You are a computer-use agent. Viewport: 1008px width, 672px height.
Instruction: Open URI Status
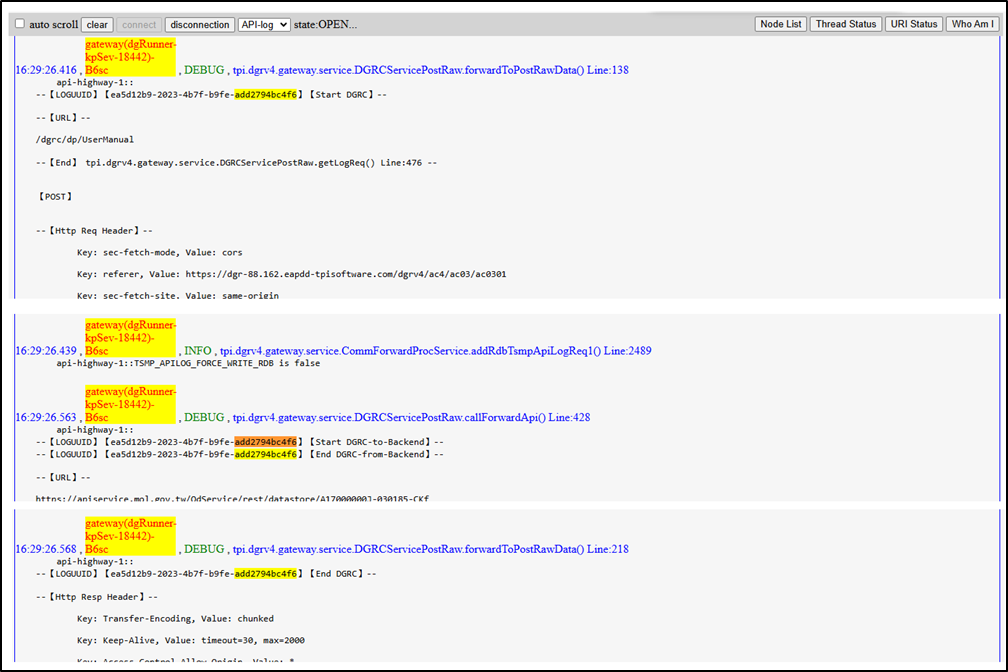913,24
